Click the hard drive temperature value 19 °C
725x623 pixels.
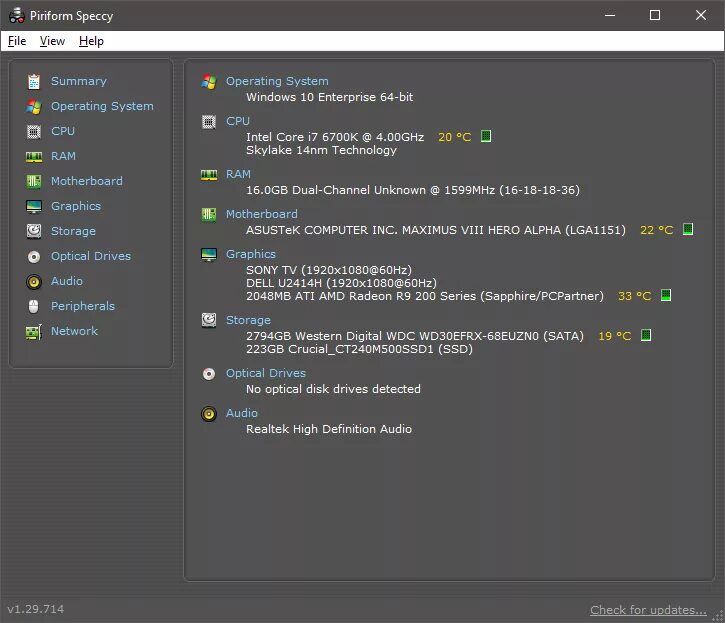(614, 336)
